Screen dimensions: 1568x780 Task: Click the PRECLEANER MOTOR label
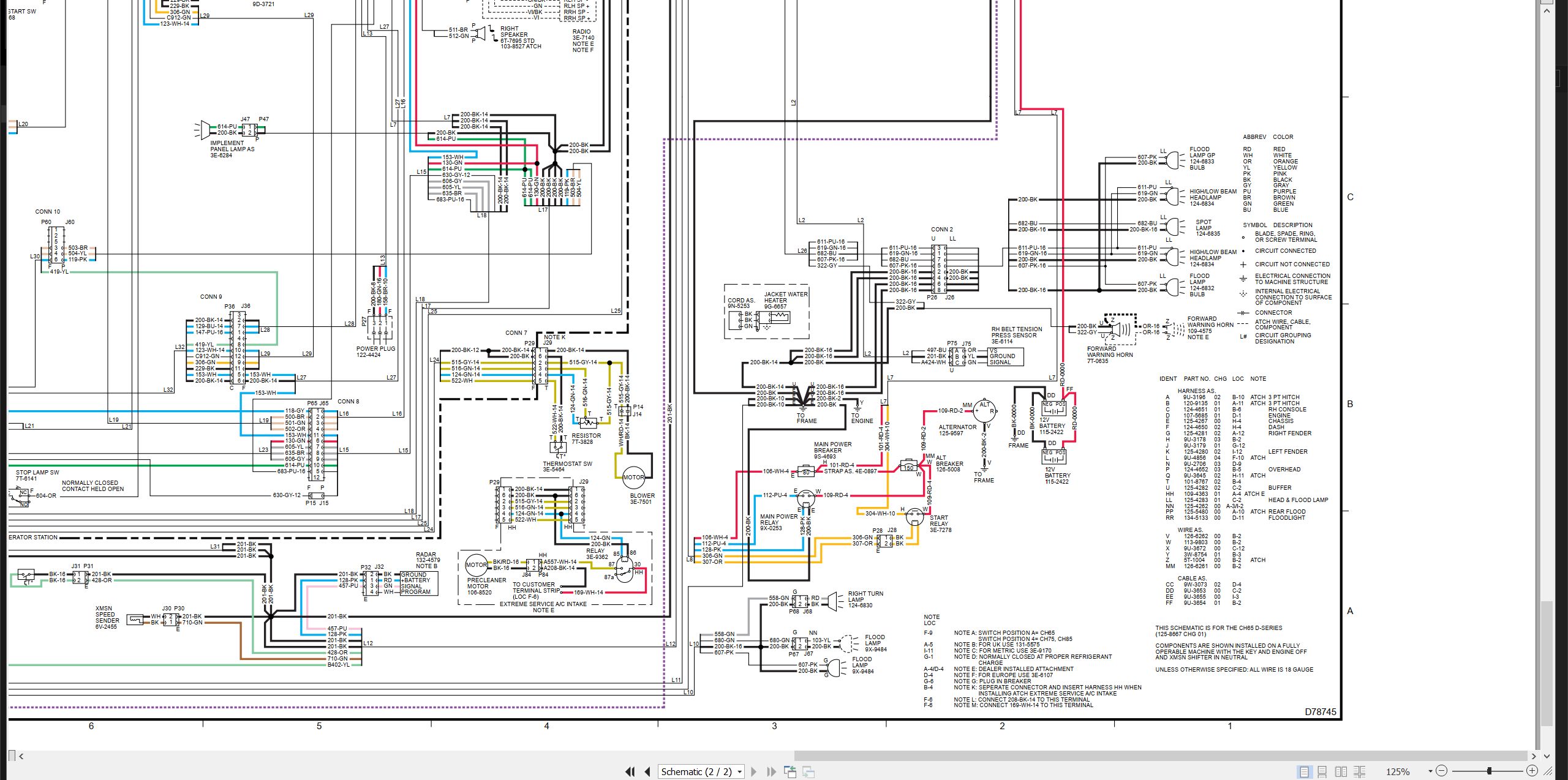486,586
